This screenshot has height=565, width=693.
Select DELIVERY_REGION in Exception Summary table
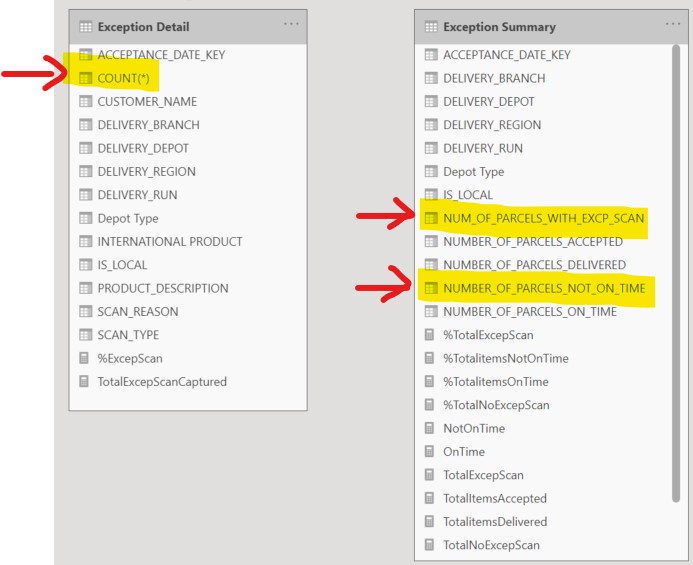click(492, 125)
